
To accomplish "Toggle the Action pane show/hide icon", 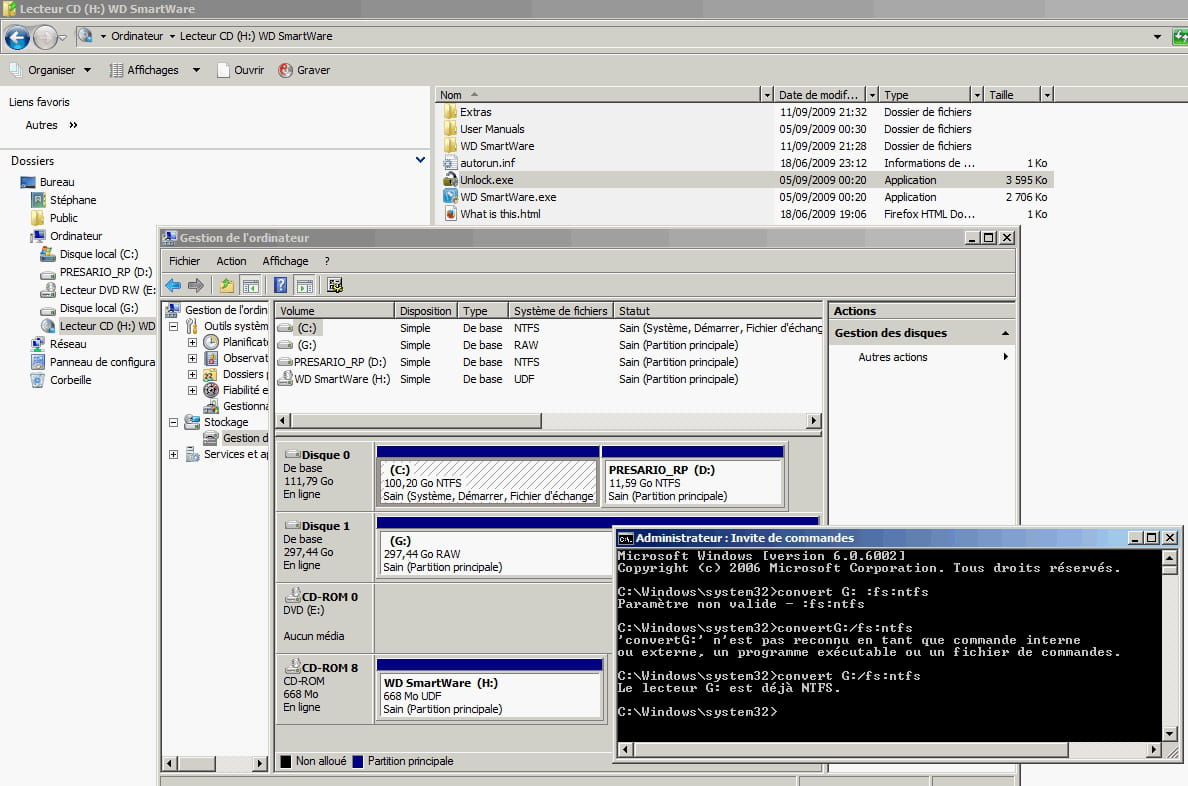I will (x=303, y=285).
